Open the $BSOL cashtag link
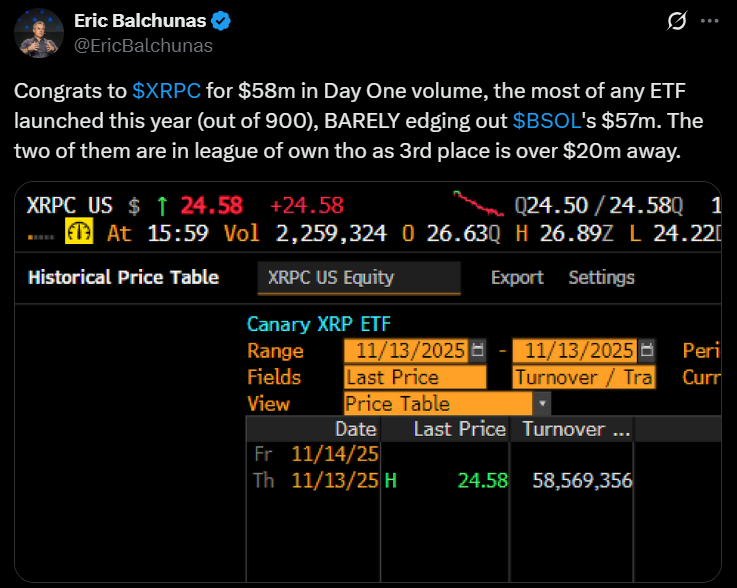 [546, 120]
